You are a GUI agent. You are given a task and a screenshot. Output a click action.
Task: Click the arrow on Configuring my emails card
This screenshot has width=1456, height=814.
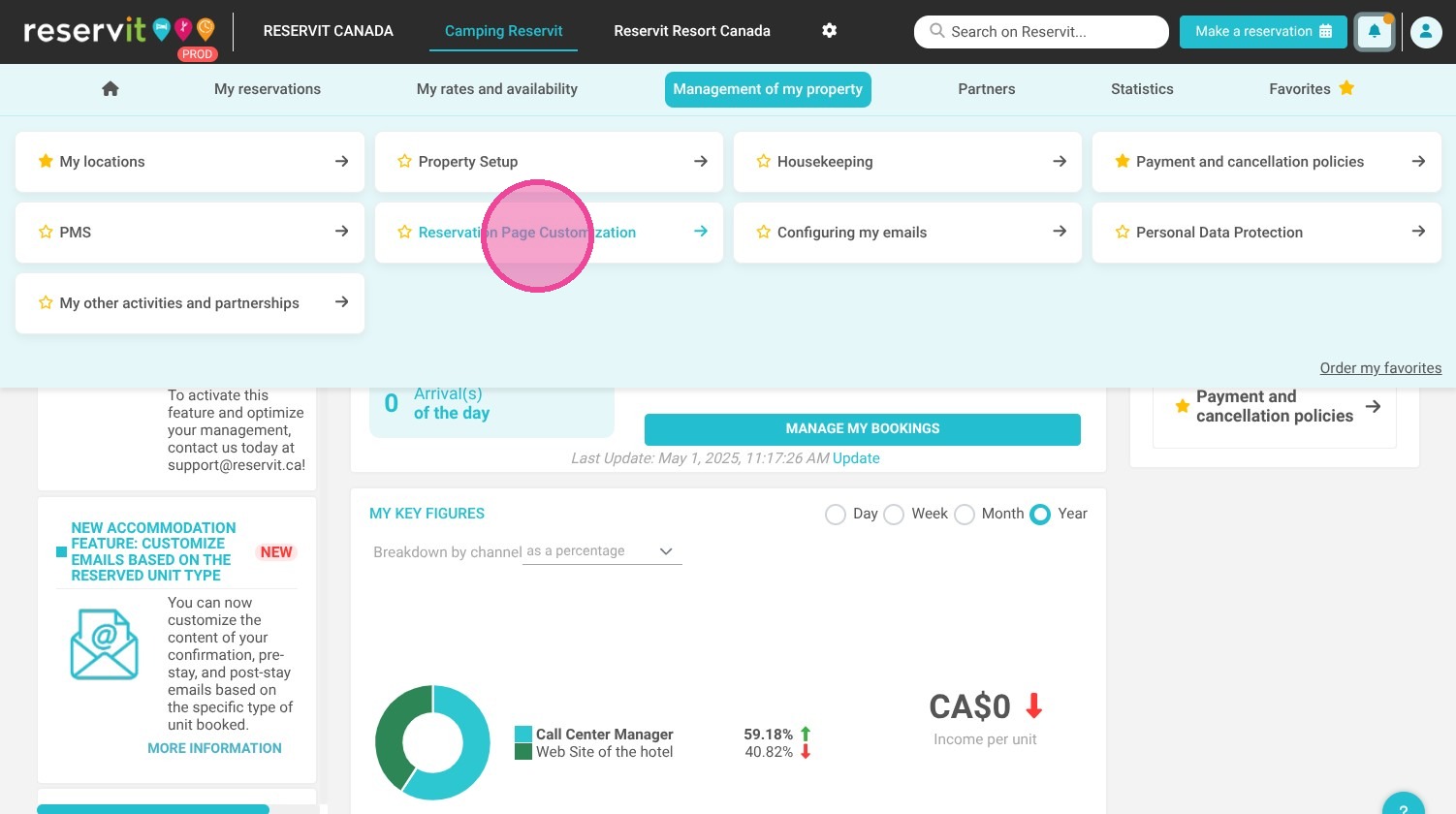coord(1059,232)
